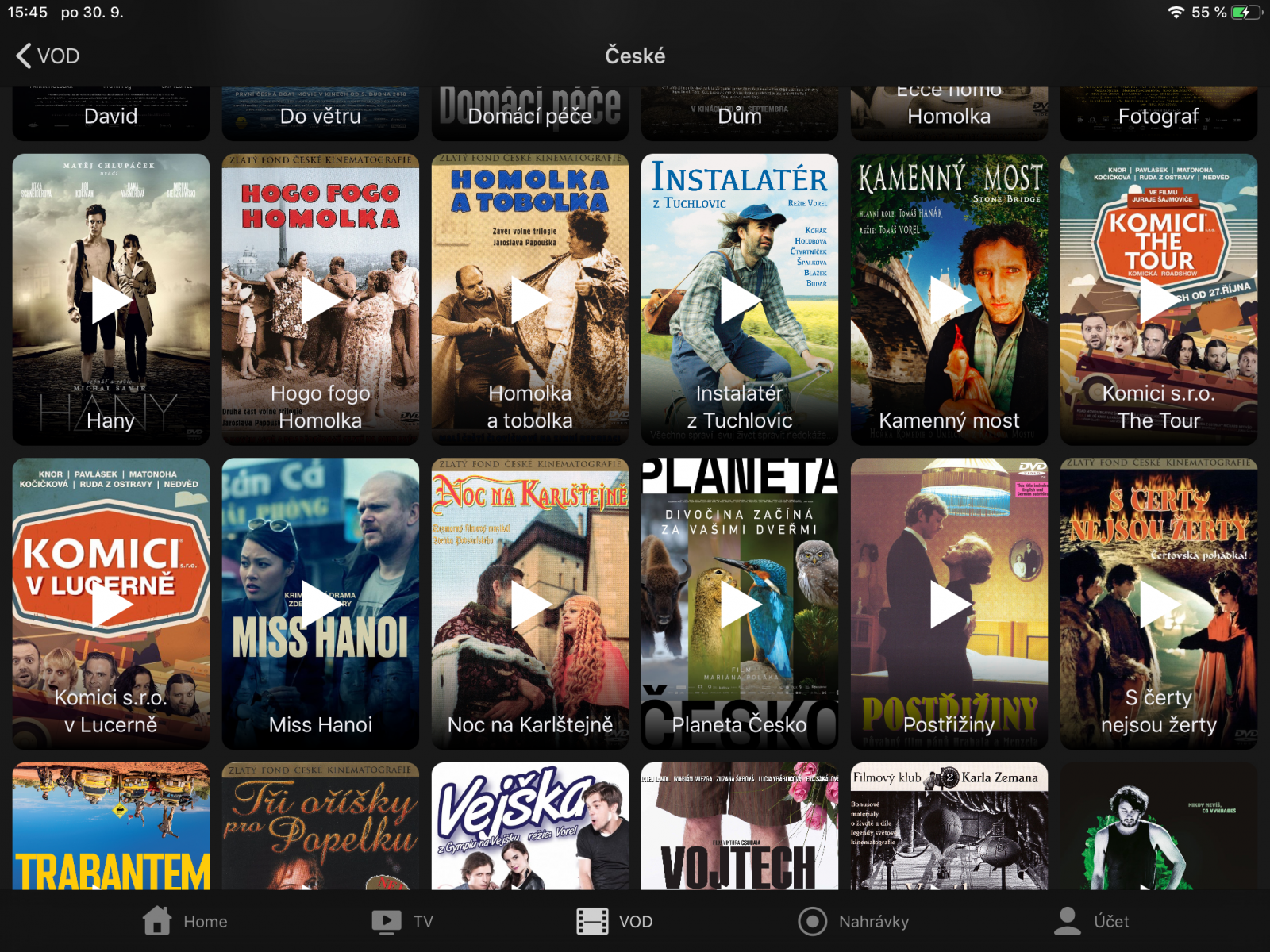
Task: Open the Nahrávky recordings tab
Action: [852, 921]
